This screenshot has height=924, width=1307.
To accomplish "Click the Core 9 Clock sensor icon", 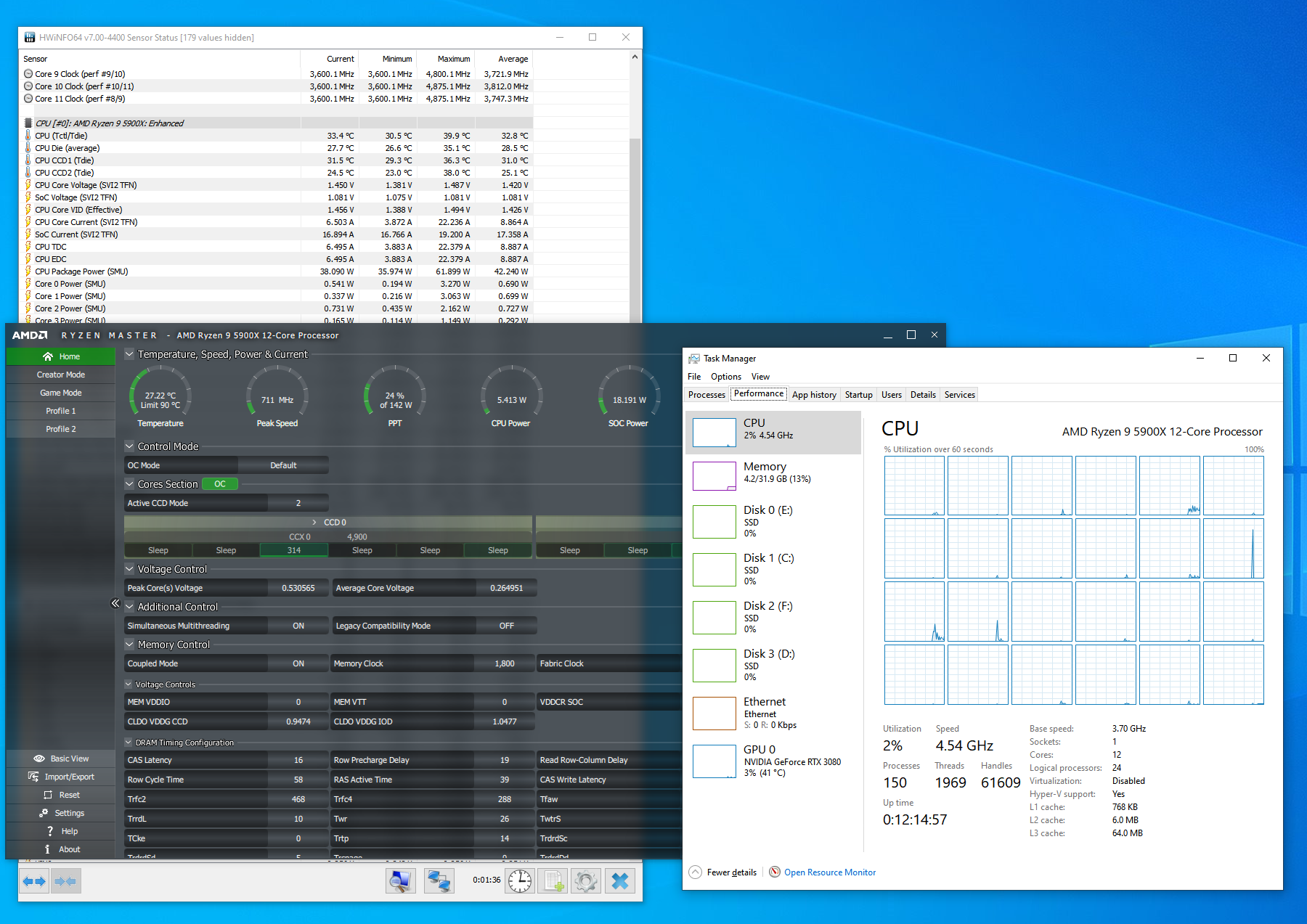I will click(x=28, y=74).
